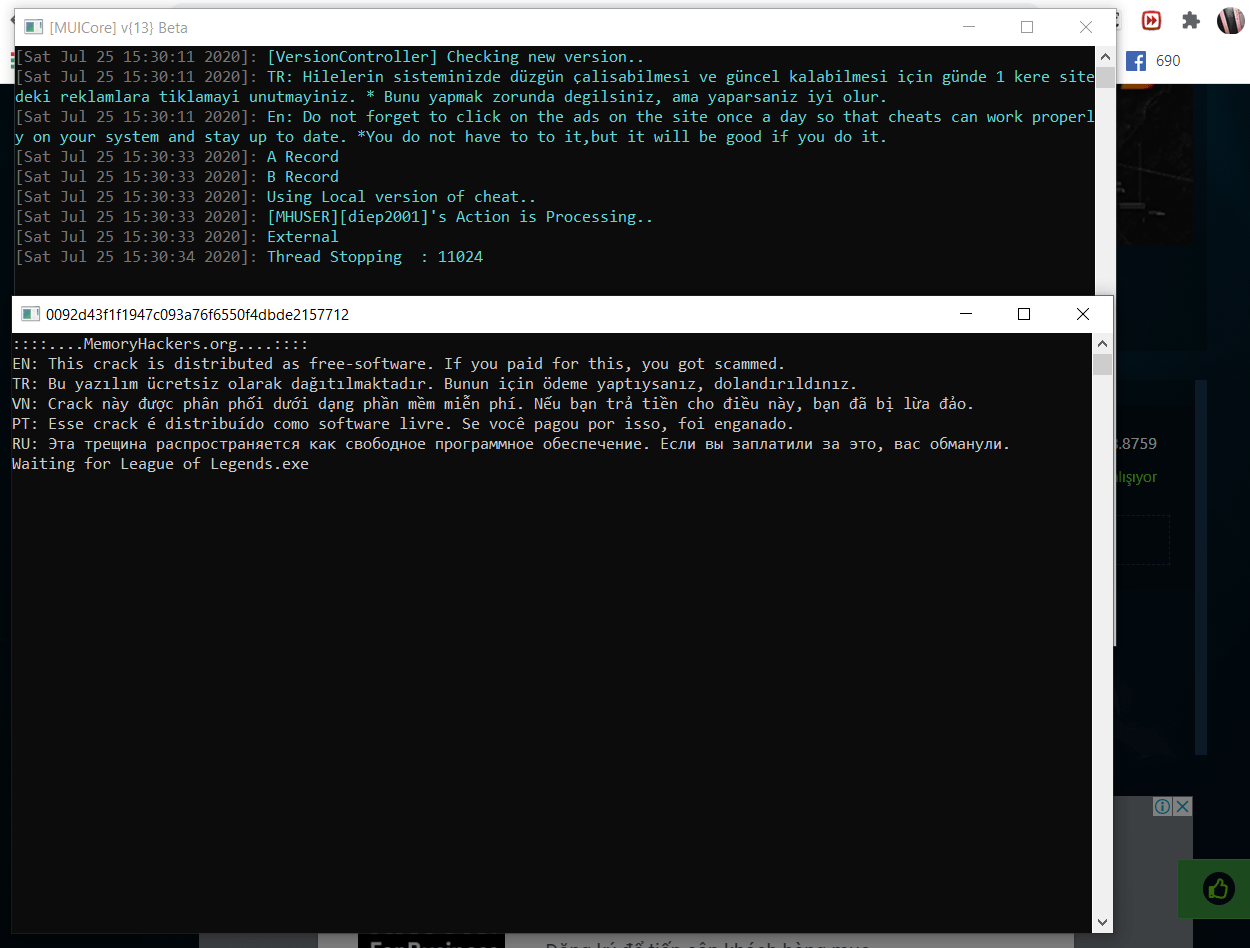The image size is (1250, 948).
Task: Click the '690' Facebook count text
Action: [1168, 61]
